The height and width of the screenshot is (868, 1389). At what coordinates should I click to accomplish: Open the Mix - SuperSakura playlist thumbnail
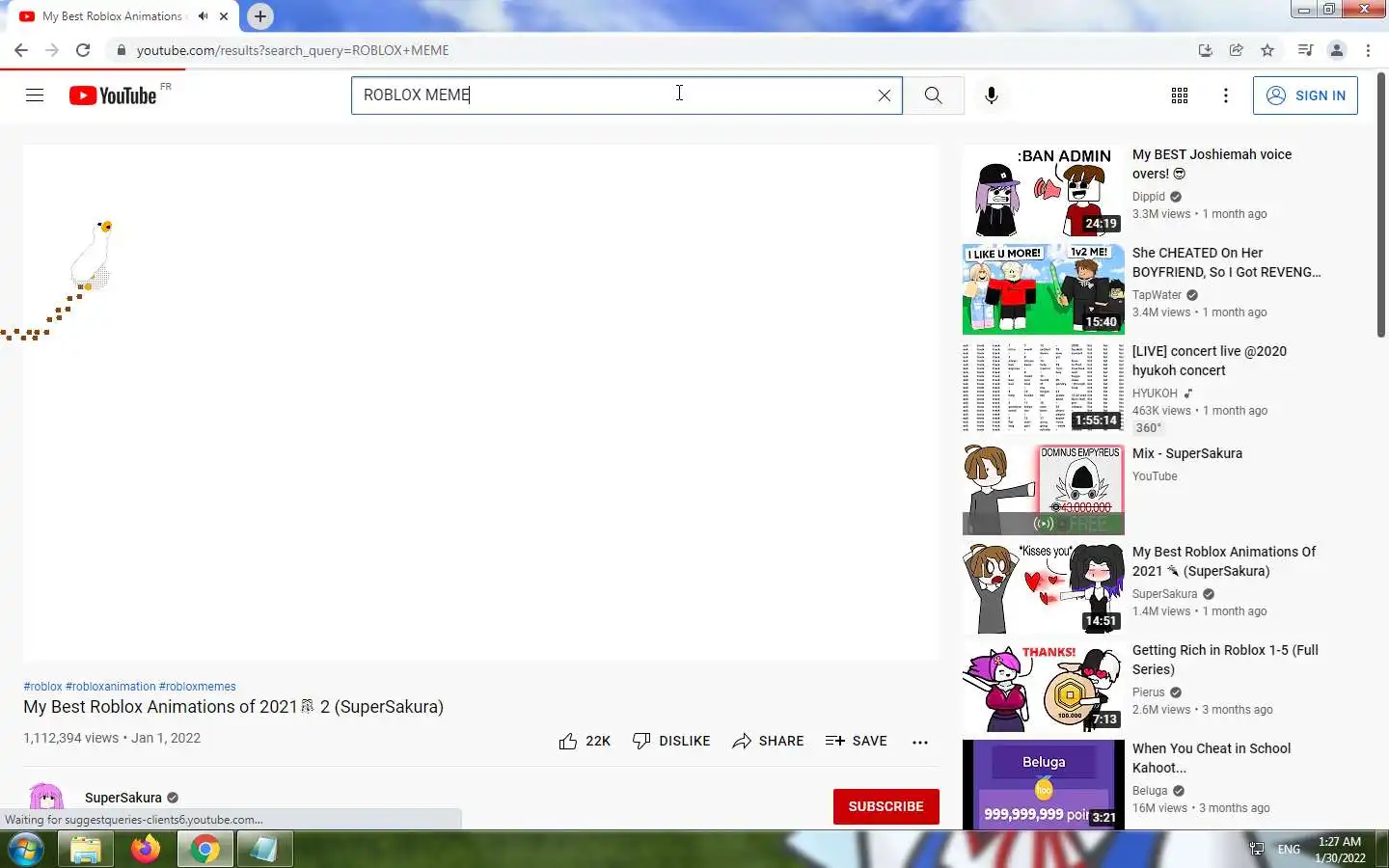click(1043, 490)
